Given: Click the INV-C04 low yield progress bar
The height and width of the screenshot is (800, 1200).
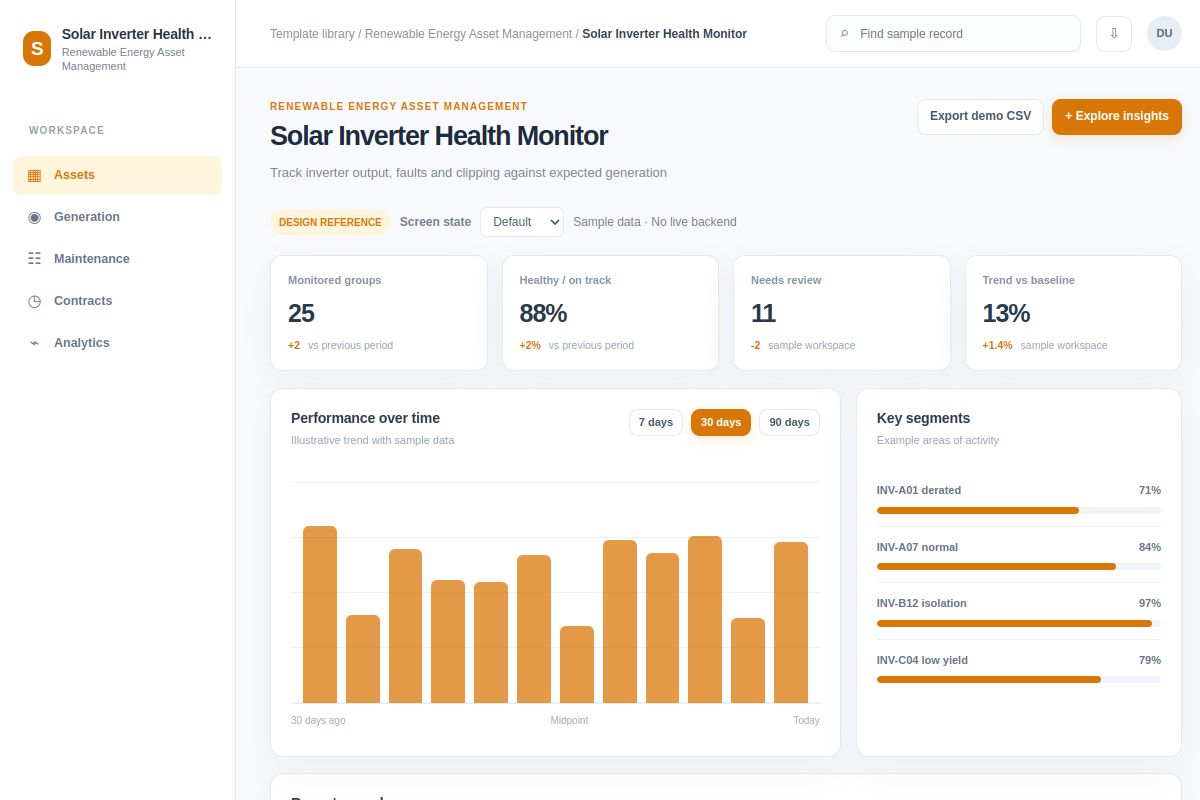Looking at the screenshot, I should [x=1019, y=679].
